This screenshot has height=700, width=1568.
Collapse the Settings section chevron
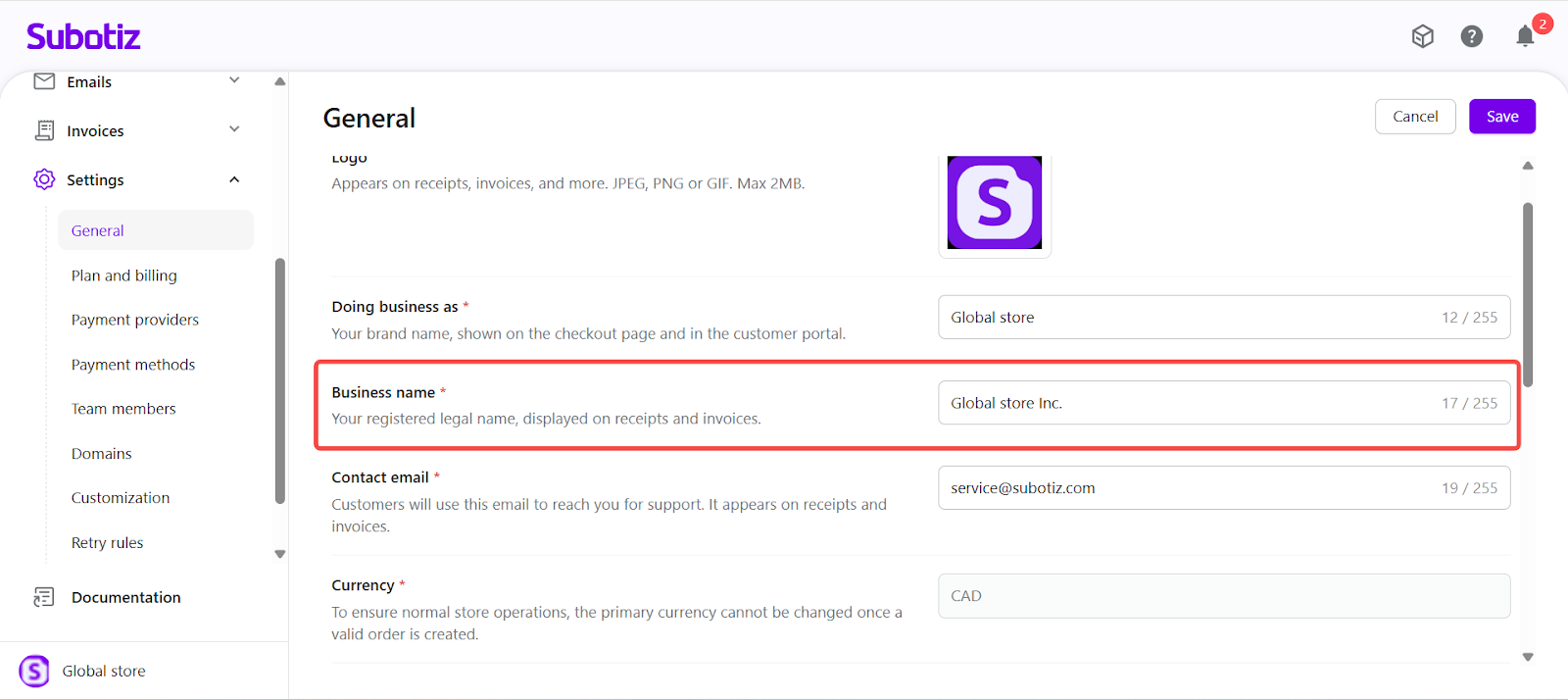click(234, 179)
